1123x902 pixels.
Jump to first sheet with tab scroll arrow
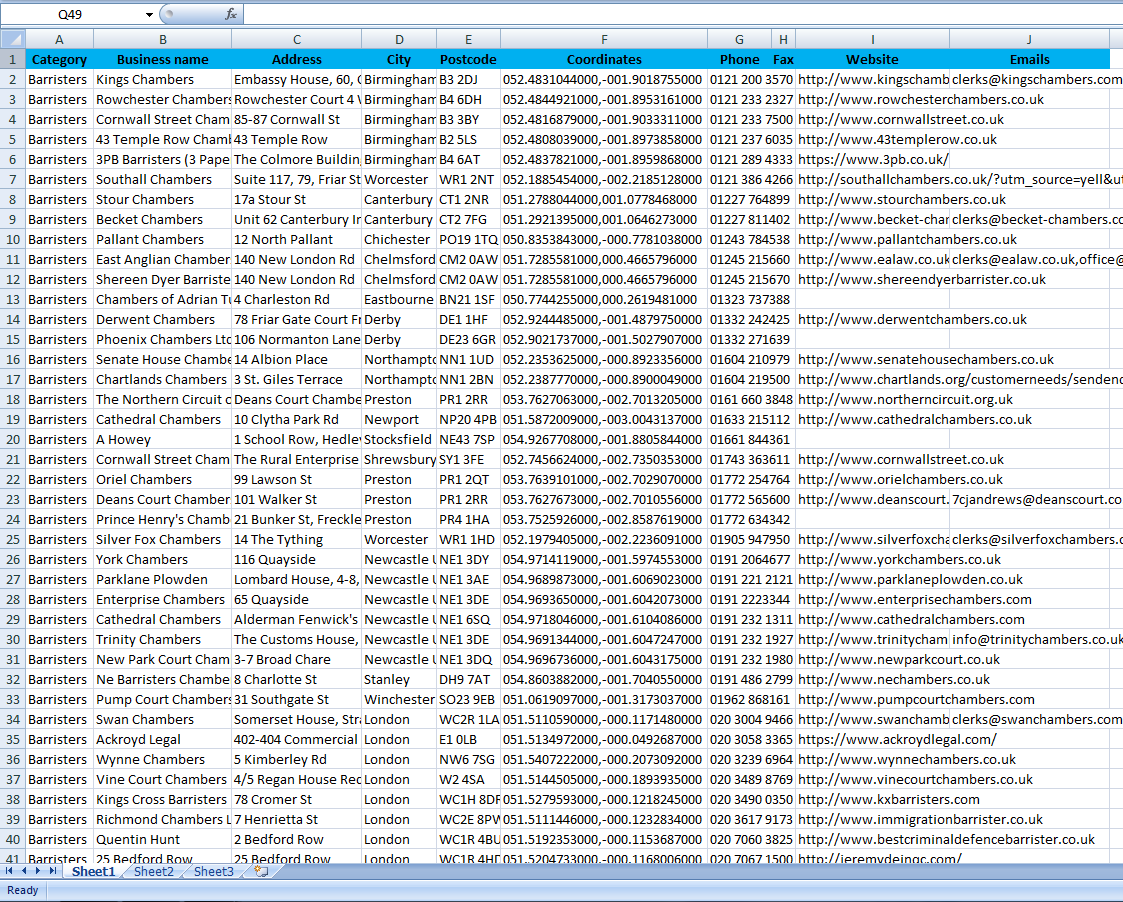pos(10,872)
